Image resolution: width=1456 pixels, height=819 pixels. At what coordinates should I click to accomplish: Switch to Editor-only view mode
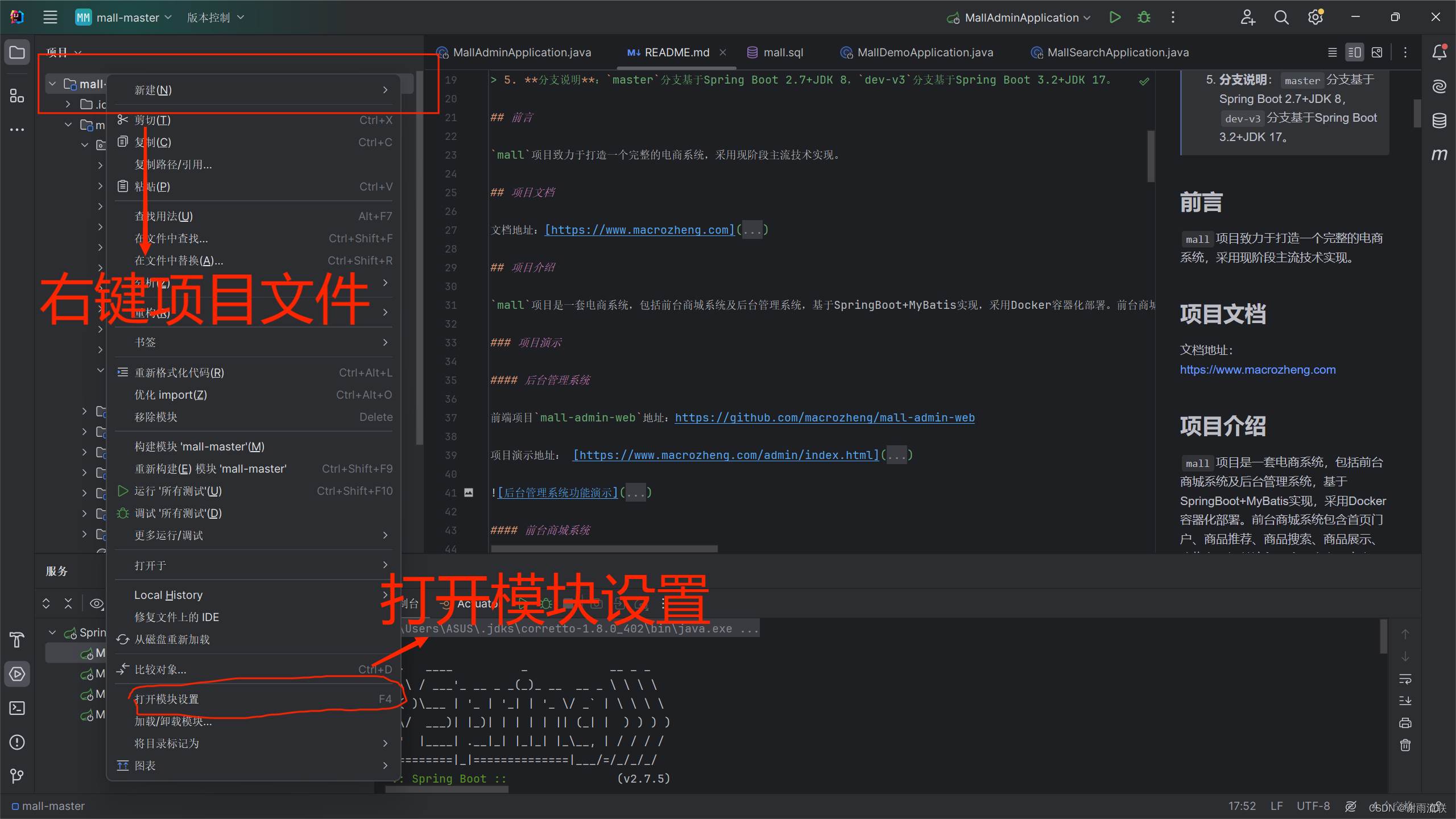tap(1332, 52)
